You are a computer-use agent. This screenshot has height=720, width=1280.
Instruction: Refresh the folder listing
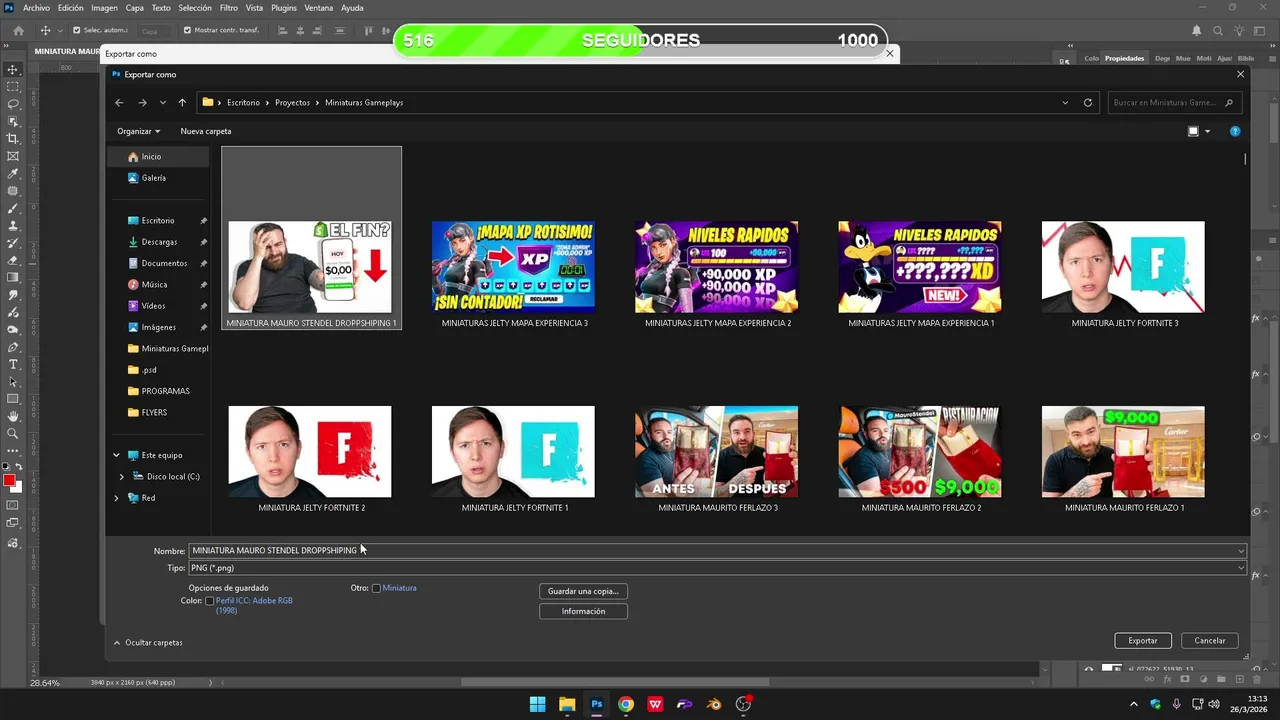[1088, 102]
